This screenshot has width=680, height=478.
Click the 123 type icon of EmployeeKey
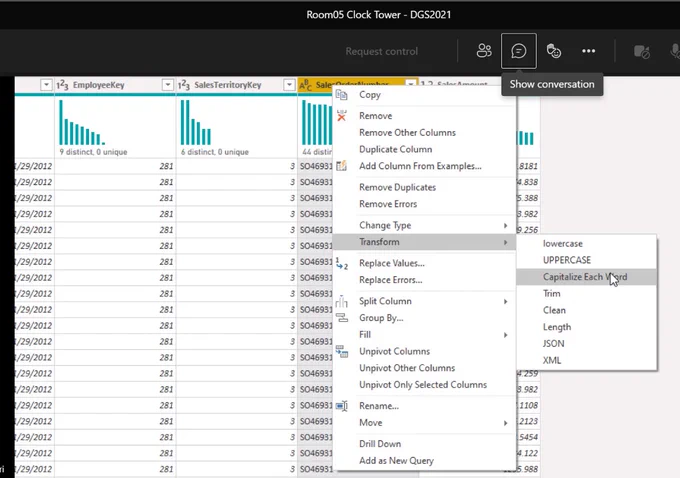click(62, 85)
